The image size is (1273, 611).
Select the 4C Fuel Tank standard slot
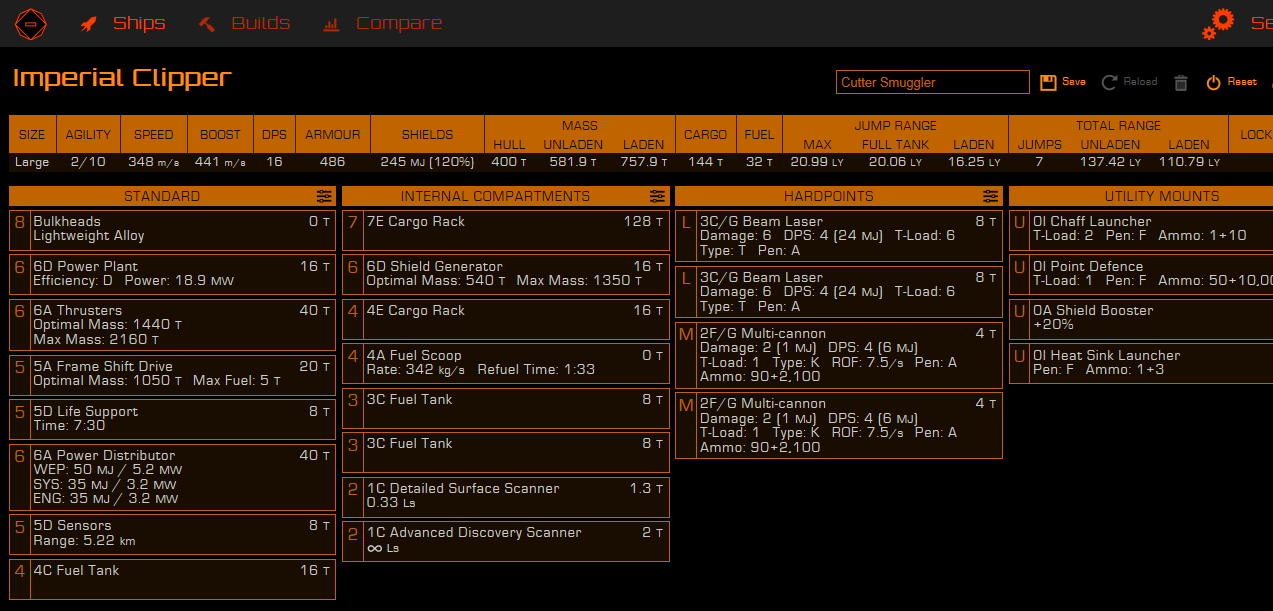pos(172,579)
